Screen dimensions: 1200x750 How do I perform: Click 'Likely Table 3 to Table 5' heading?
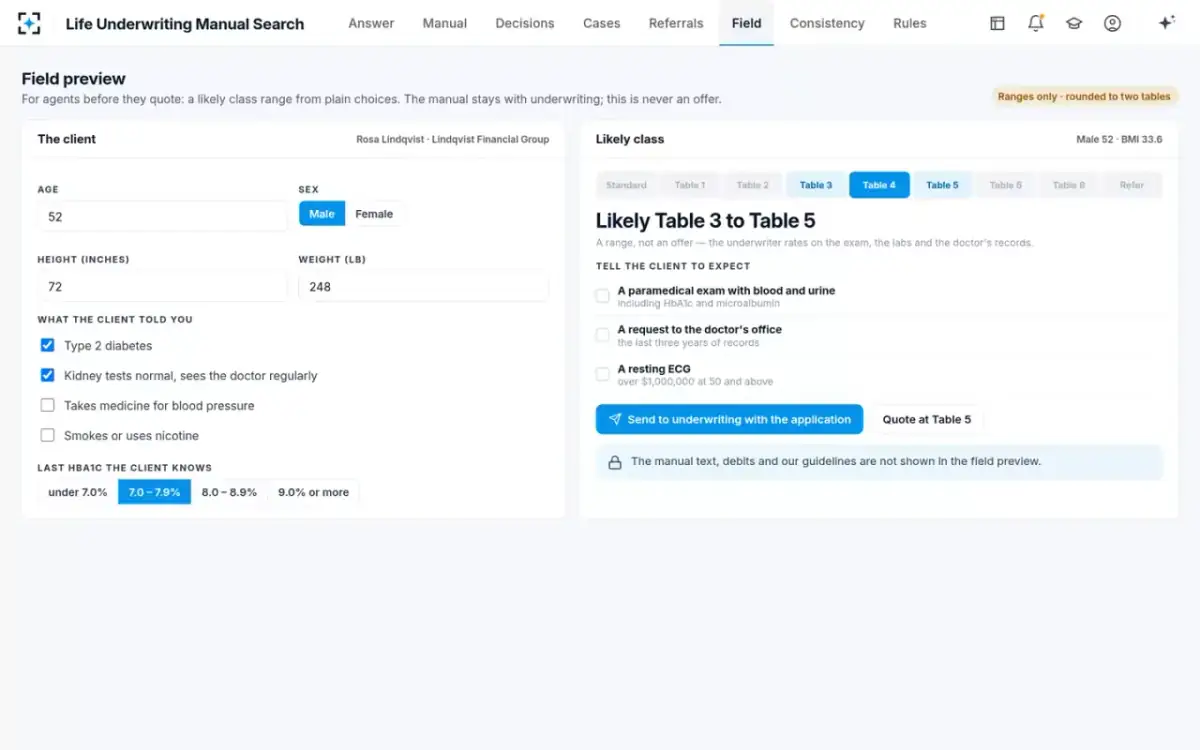pos(705,221)
